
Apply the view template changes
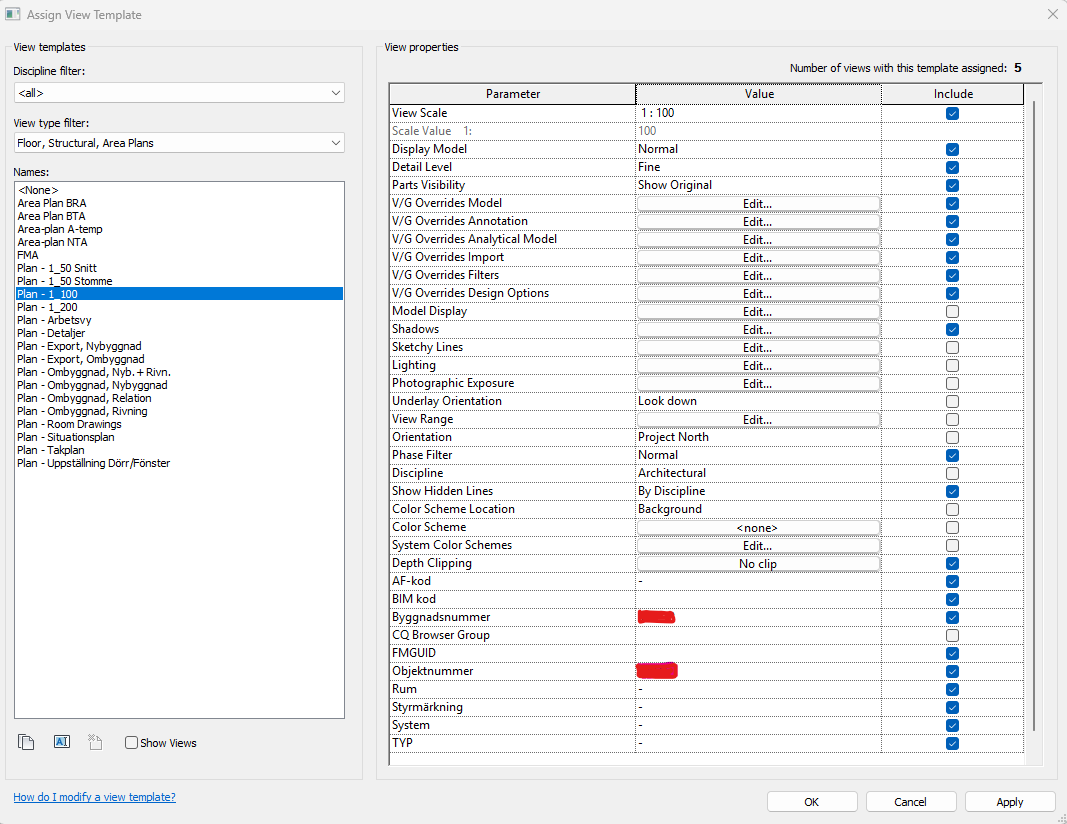[x=1009, y=801]
